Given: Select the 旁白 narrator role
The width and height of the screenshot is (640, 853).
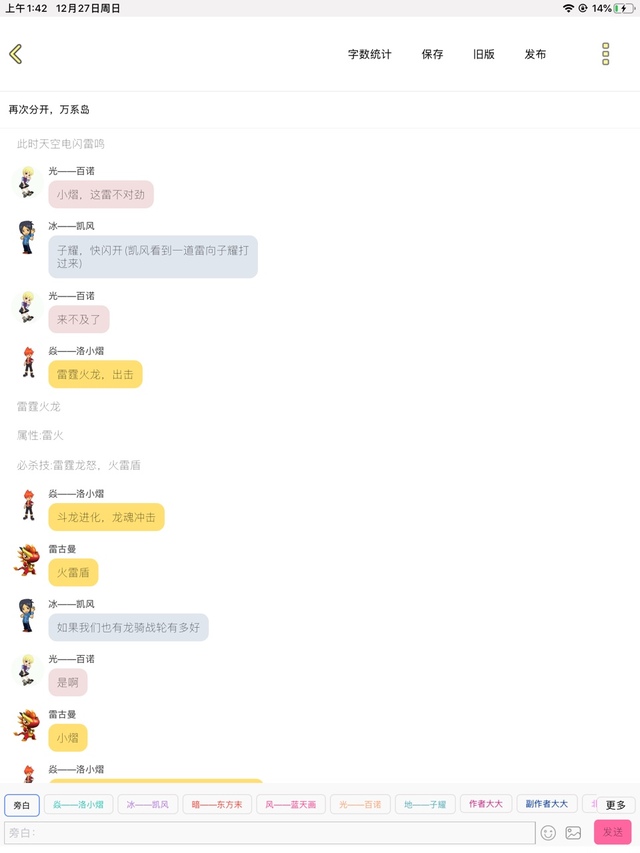Looking at the screenshot, I should [x=22, y=805].
